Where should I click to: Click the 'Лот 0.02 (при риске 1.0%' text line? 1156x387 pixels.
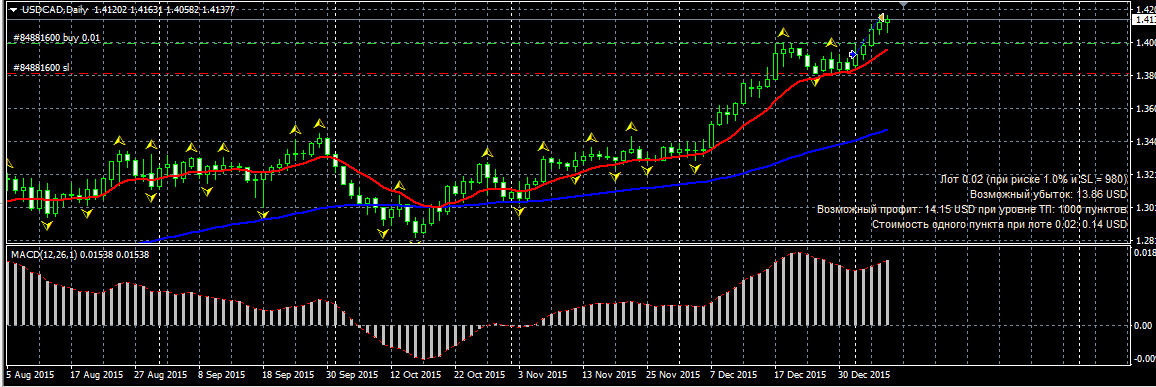[x=1034, y=180]
